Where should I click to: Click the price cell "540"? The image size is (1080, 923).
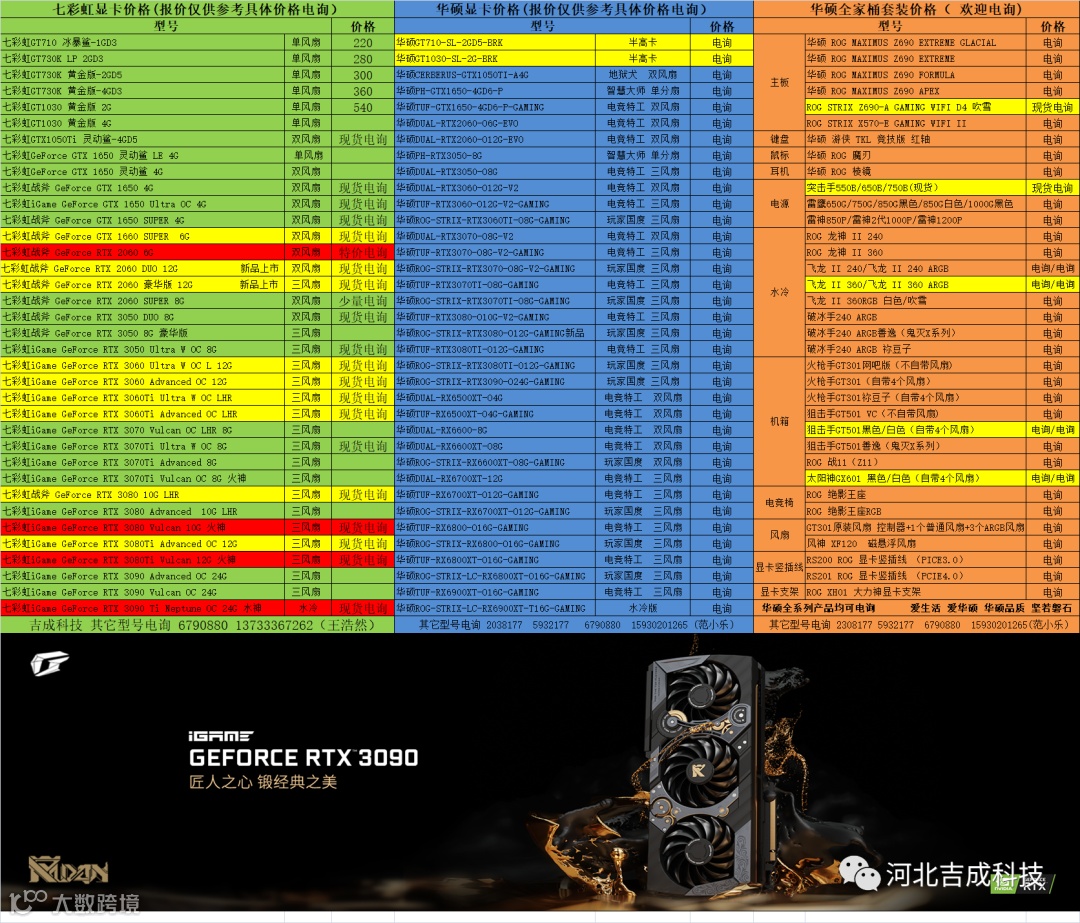[x=363, y=107]
